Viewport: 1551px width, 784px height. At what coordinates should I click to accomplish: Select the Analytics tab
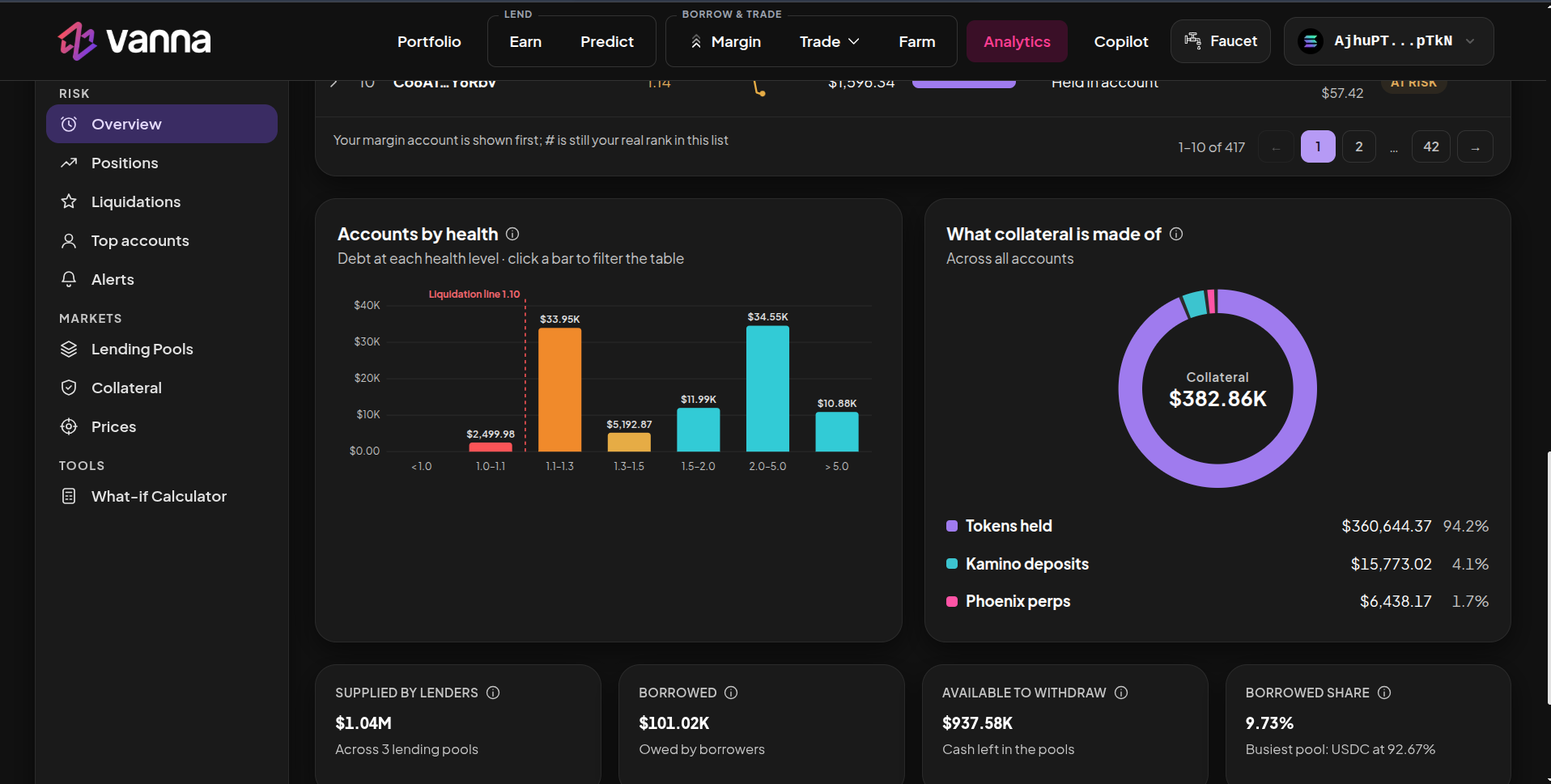tap(1017, 41)
